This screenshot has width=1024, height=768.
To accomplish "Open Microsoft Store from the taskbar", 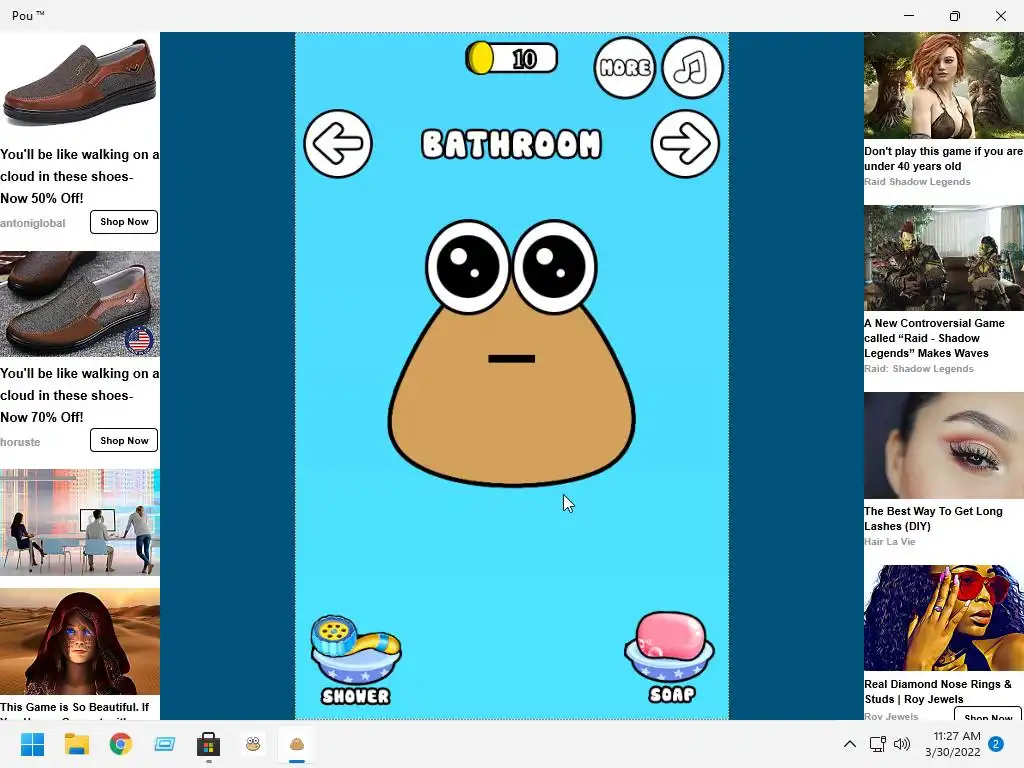I will (x=209, y=744).
